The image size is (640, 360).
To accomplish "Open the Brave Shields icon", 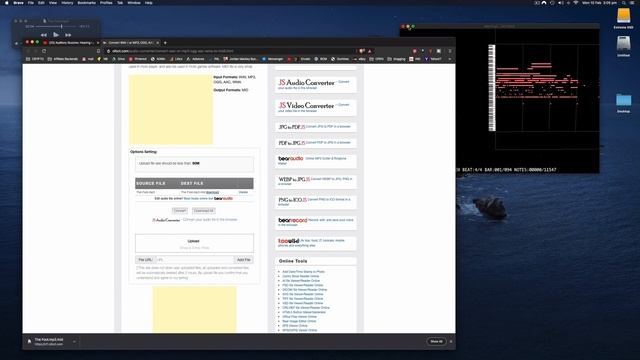I will (x=362, y=51).
